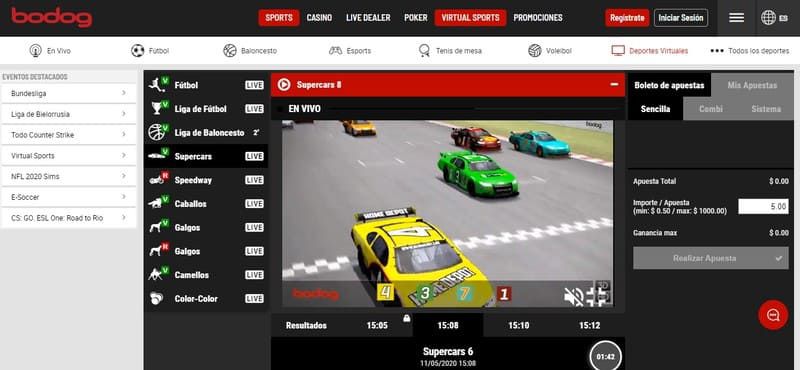Click the Supercars 8 play icon
Image resolution: width=800 pixels, height=370 pixels.
(x=284, y=85)
